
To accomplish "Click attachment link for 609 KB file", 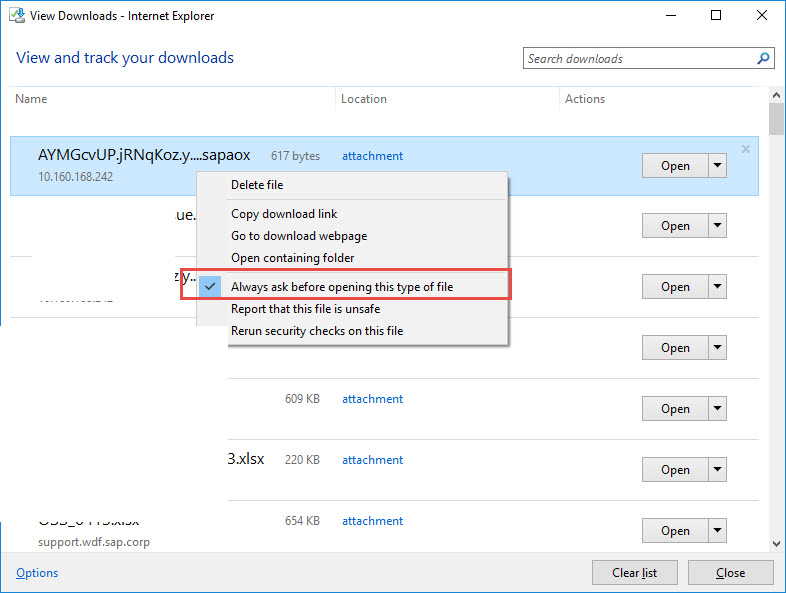I will (372, 399).
